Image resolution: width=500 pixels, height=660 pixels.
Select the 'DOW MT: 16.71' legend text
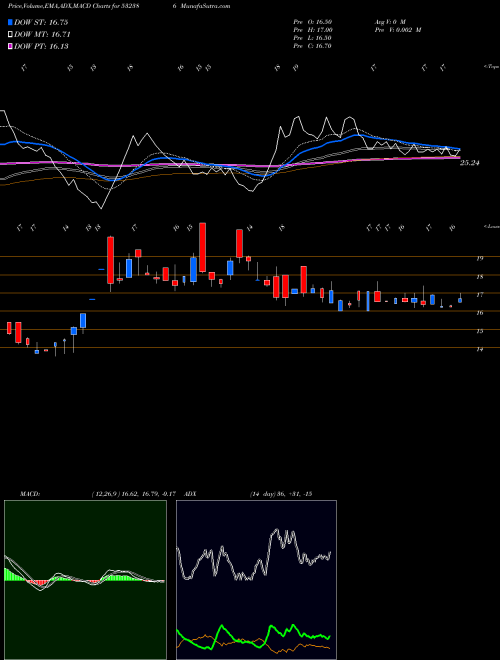42,35
